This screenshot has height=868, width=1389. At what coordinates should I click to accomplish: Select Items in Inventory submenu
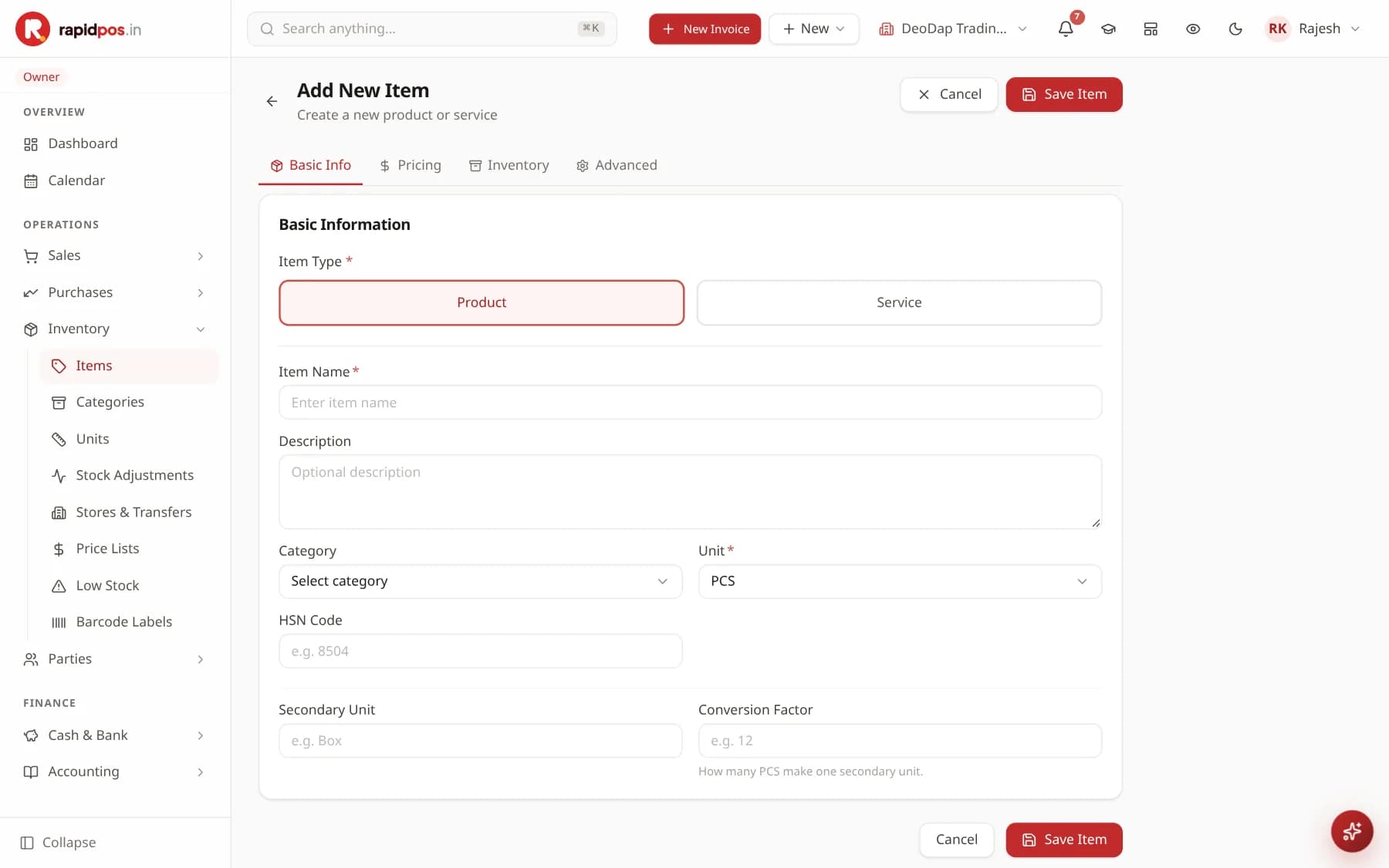(130, 366)
